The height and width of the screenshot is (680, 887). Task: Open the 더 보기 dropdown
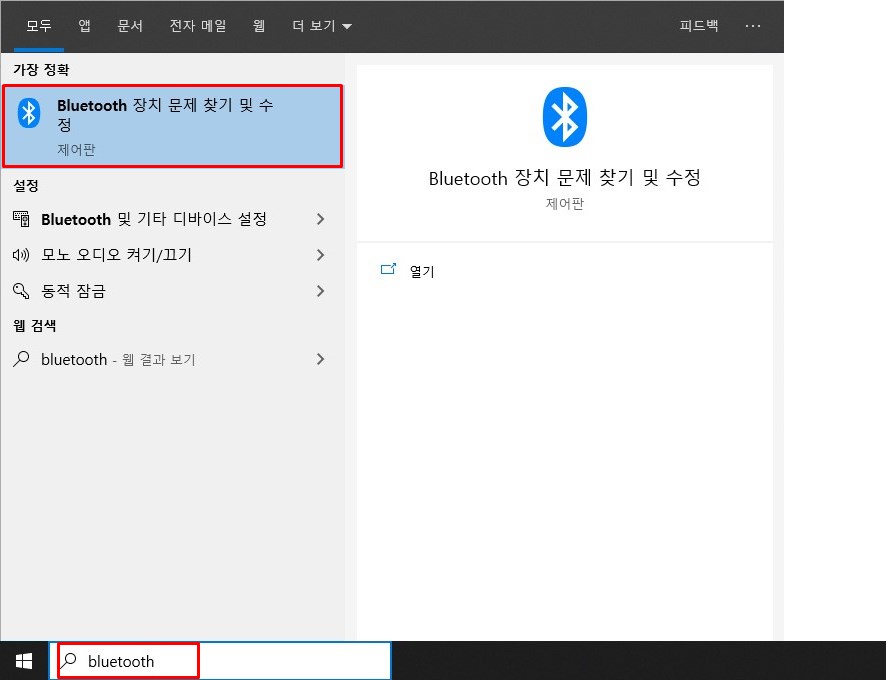(x=322, y=26)
